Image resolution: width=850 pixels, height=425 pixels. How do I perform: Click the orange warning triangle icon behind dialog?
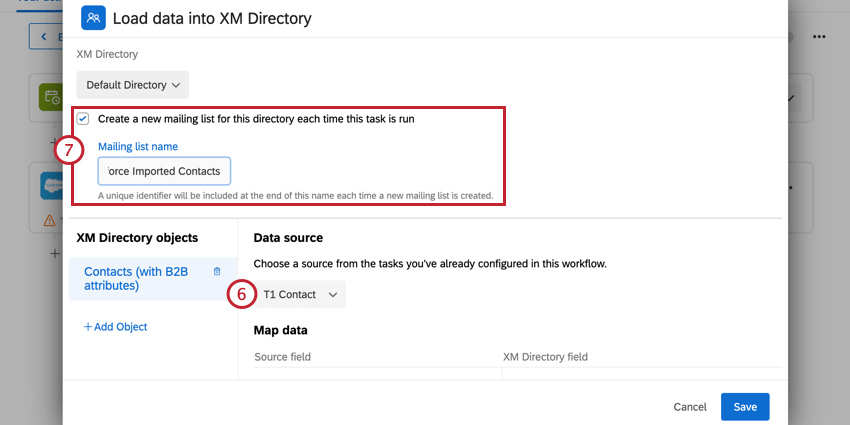[49, 220]
